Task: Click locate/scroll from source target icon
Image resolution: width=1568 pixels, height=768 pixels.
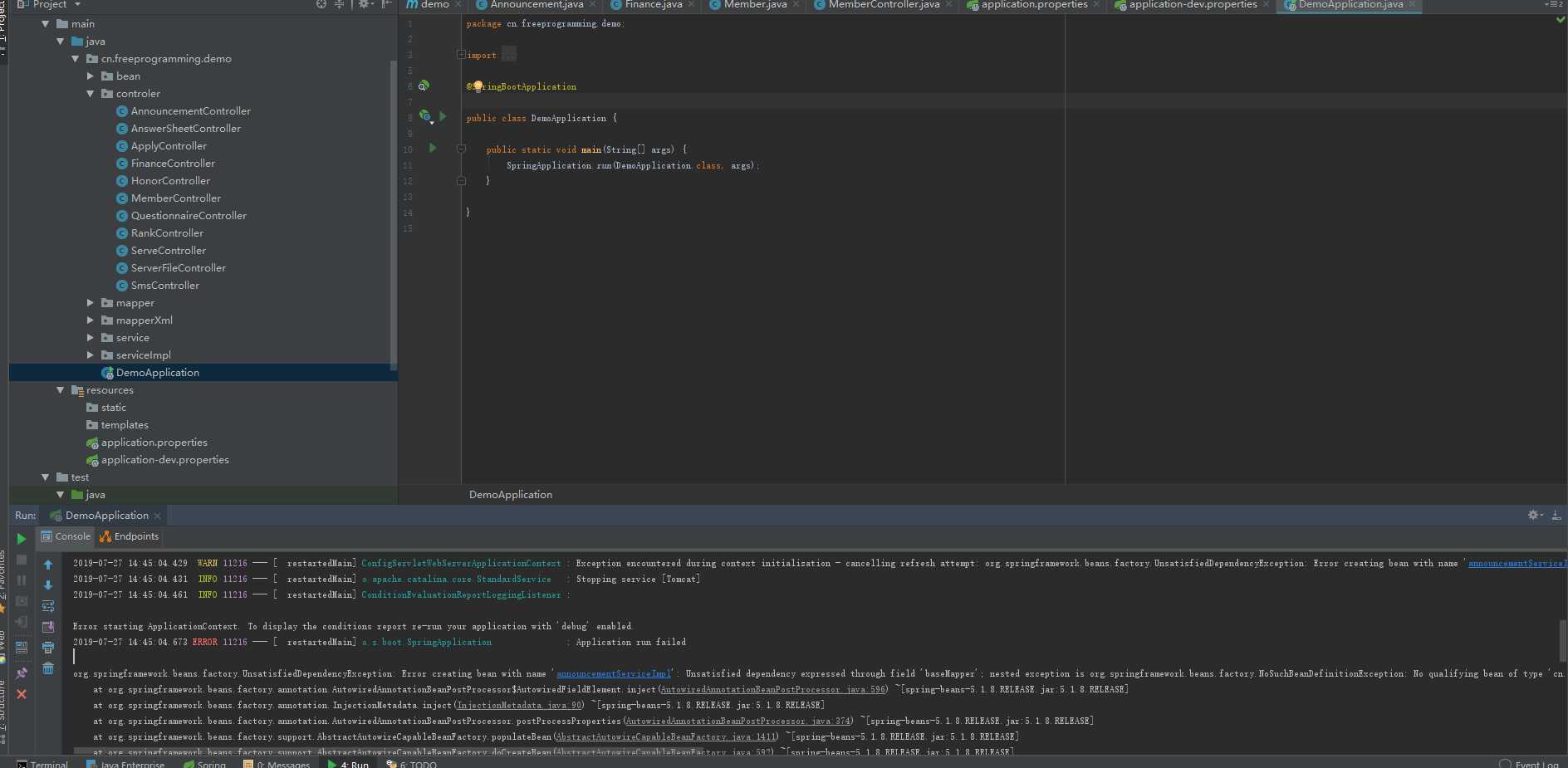Action: 321,4
